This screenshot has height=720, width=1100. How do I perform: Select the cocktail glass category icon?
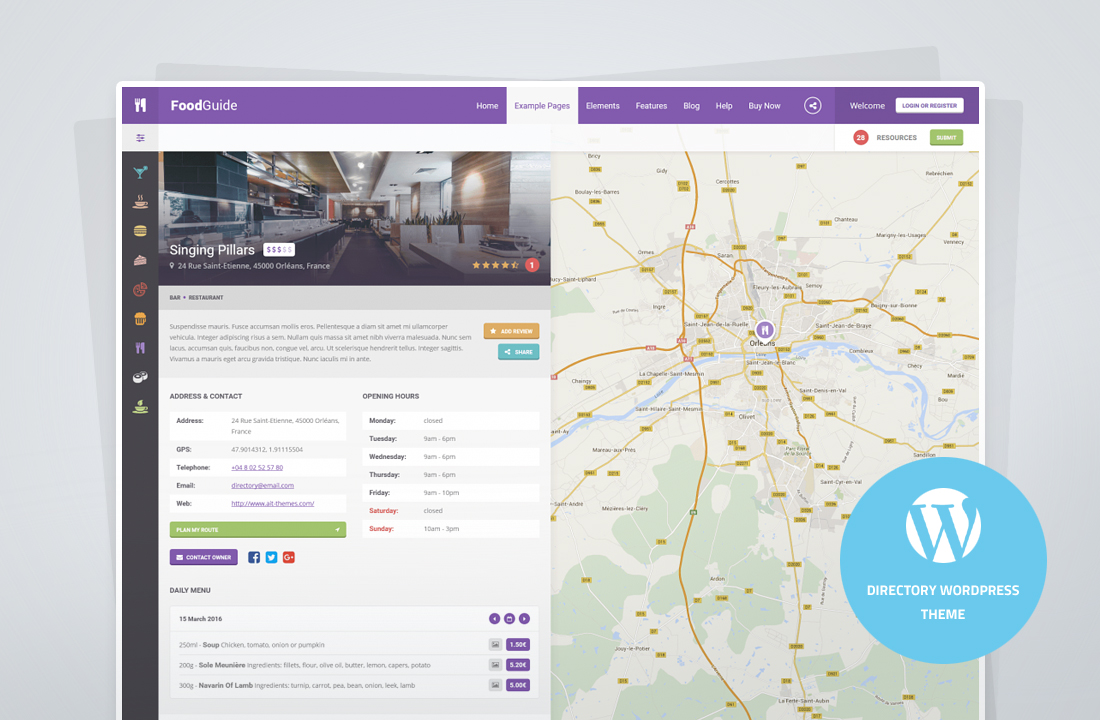140,172
